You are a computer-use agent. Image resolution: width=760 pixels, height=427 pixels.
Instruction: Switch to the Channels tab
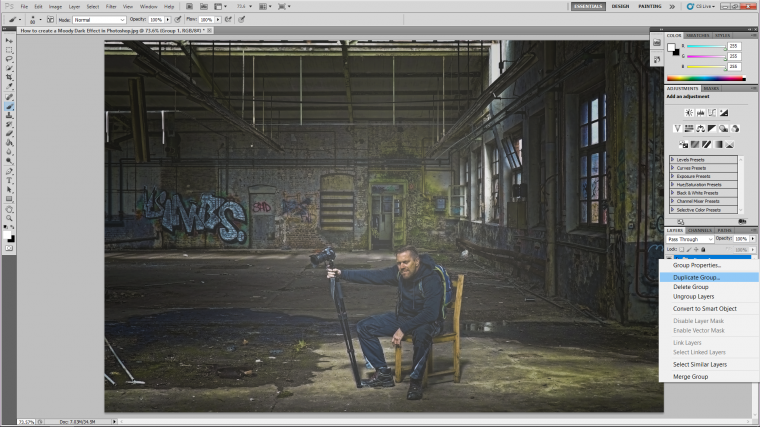pyautogui.click(x=700, y=230)
